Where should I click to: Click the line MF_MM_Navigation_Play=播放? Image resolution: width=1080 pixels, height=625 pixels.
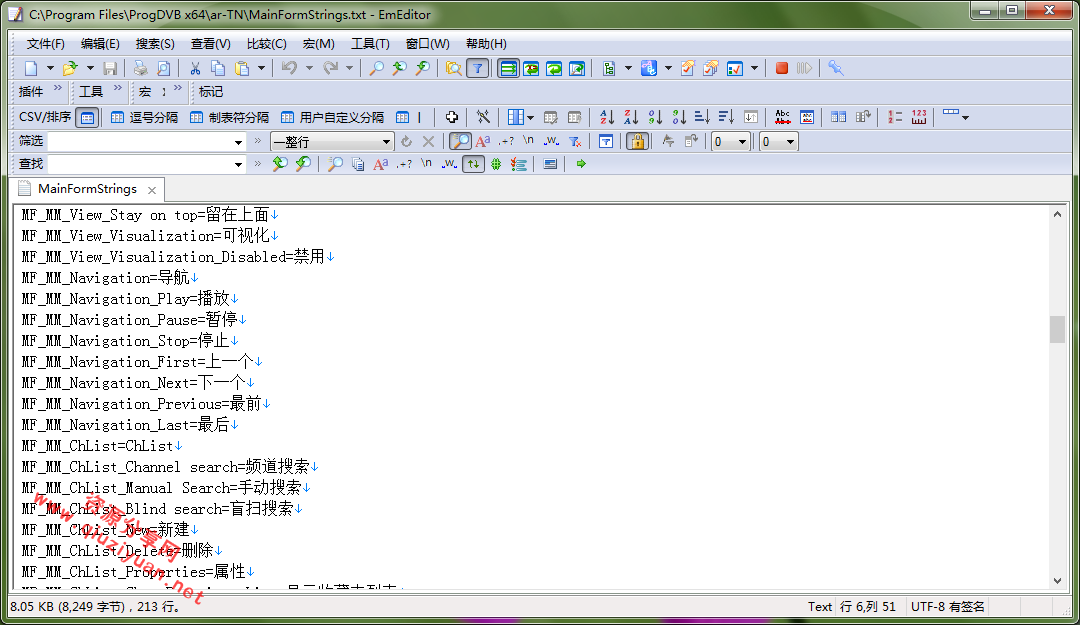(x=129, y=298)
